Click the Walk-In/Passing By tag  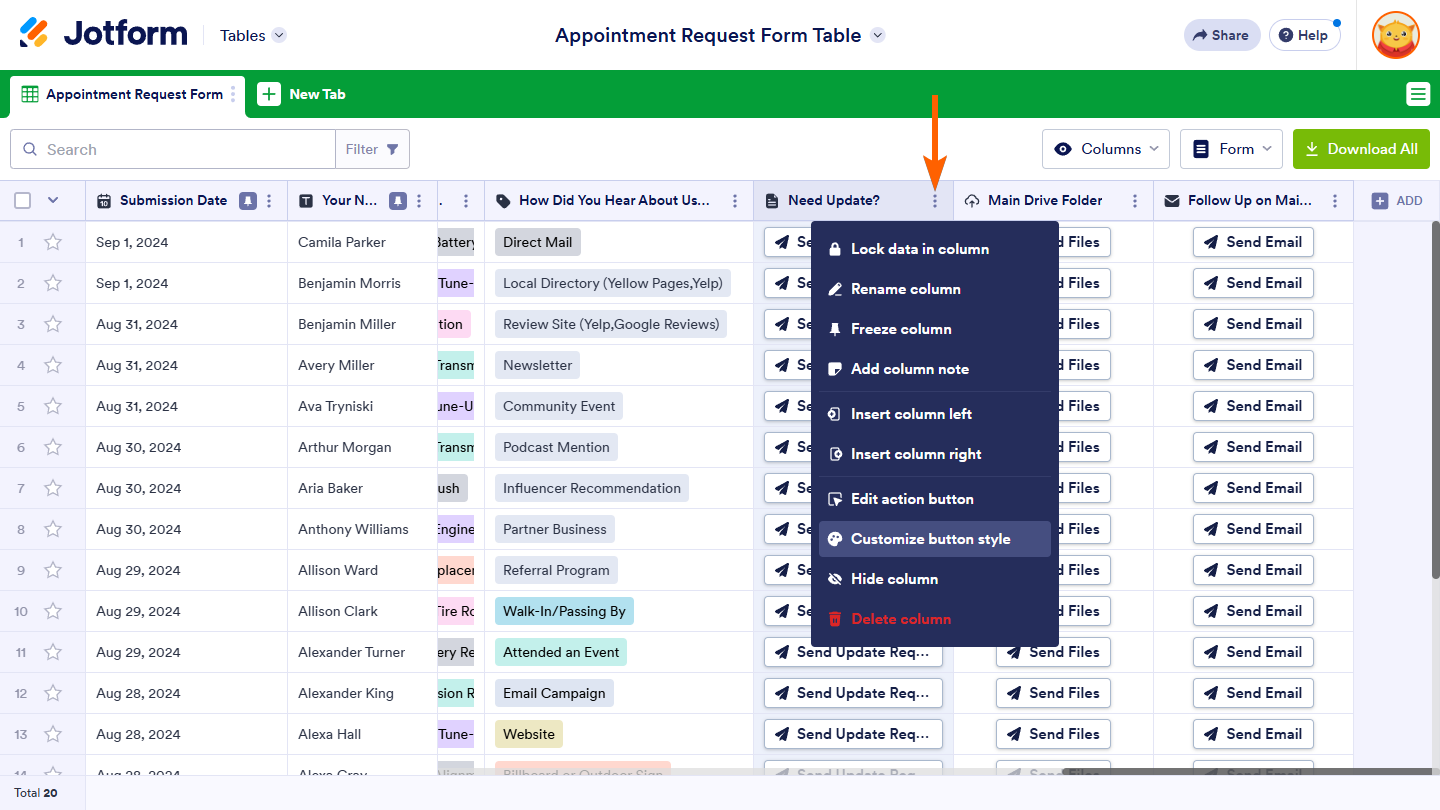point(564,611)
